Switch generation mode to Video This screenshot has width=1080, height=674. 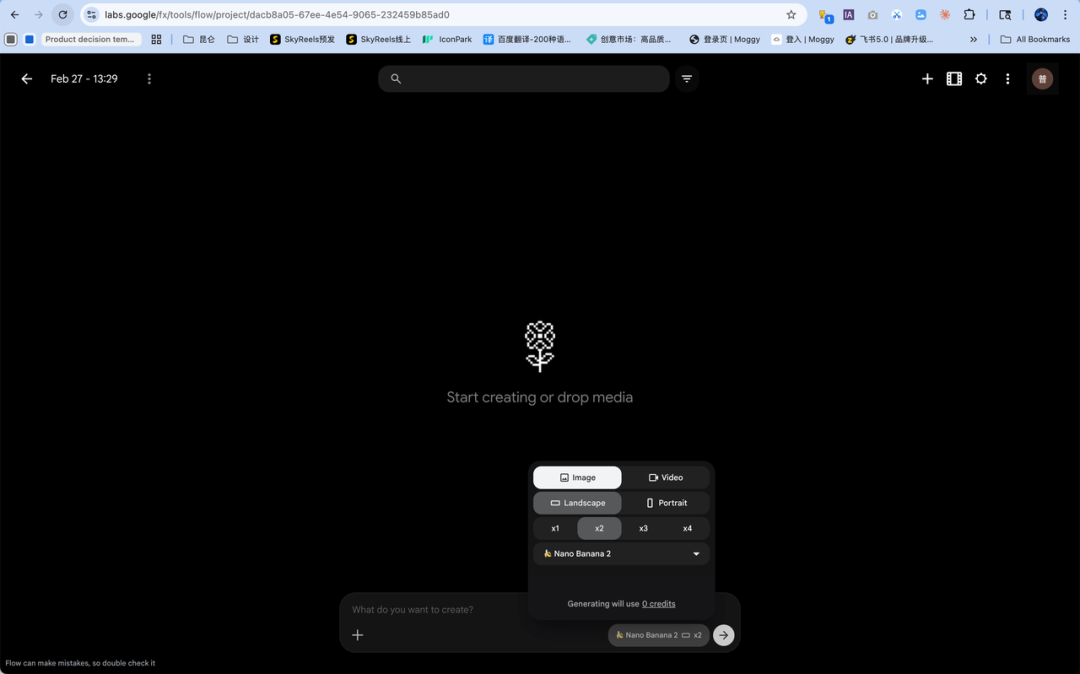[665, 477]
